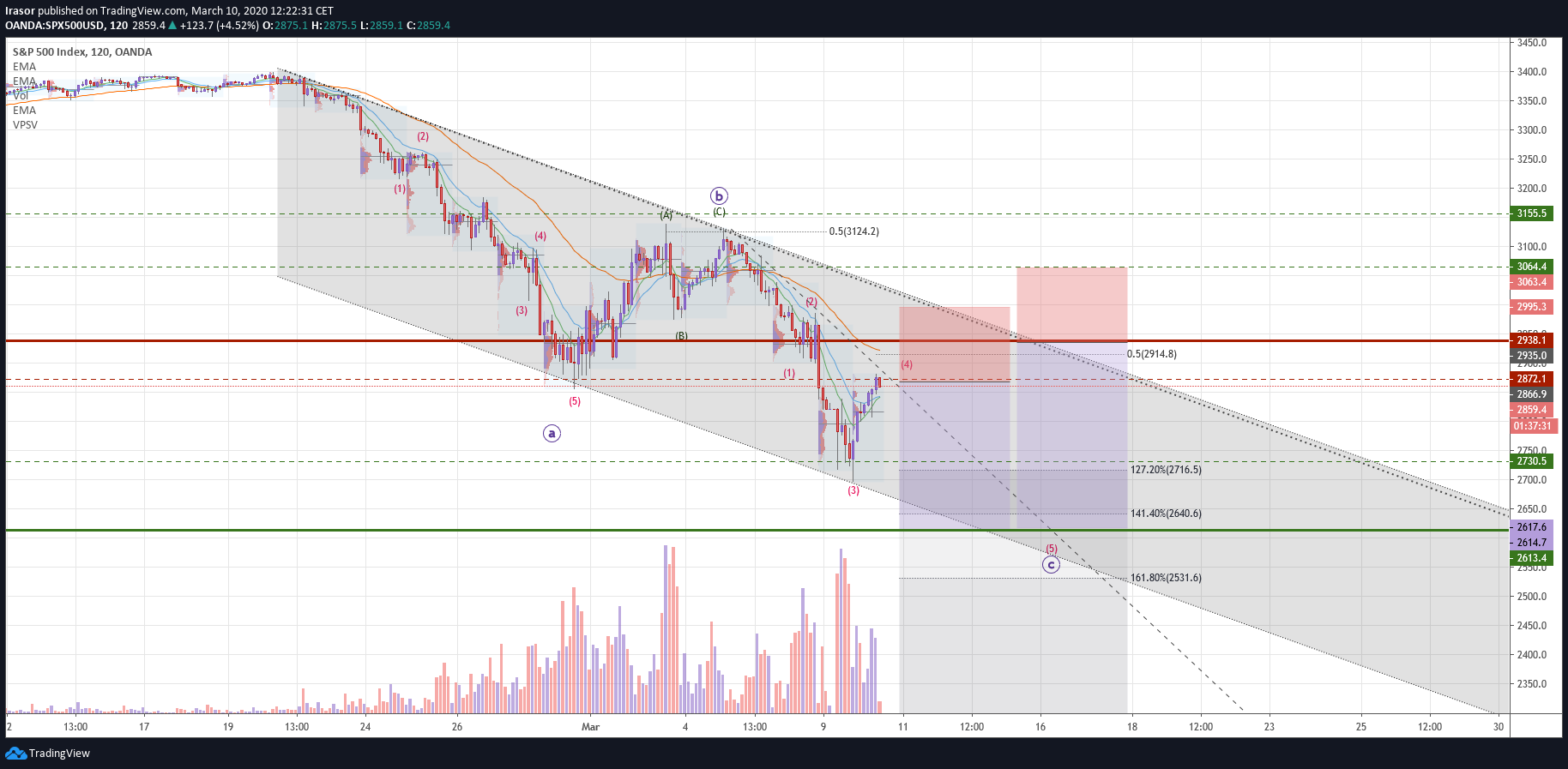The width and height of the screenshot is (1568, 769).
Task: Select the 2866.9 price label
Action: [x=1531, y=394]
